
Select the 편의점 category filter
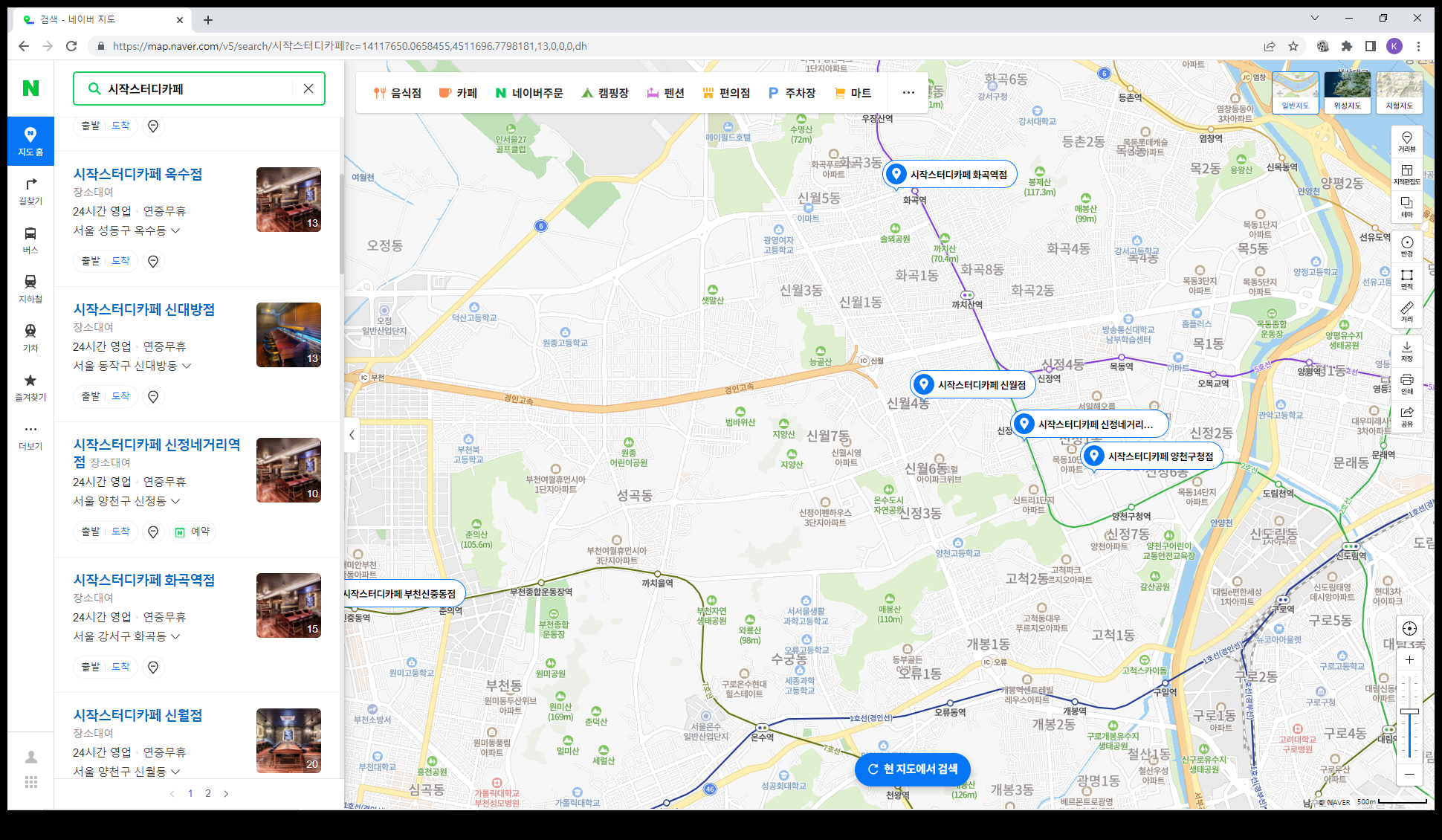[726, 93]
